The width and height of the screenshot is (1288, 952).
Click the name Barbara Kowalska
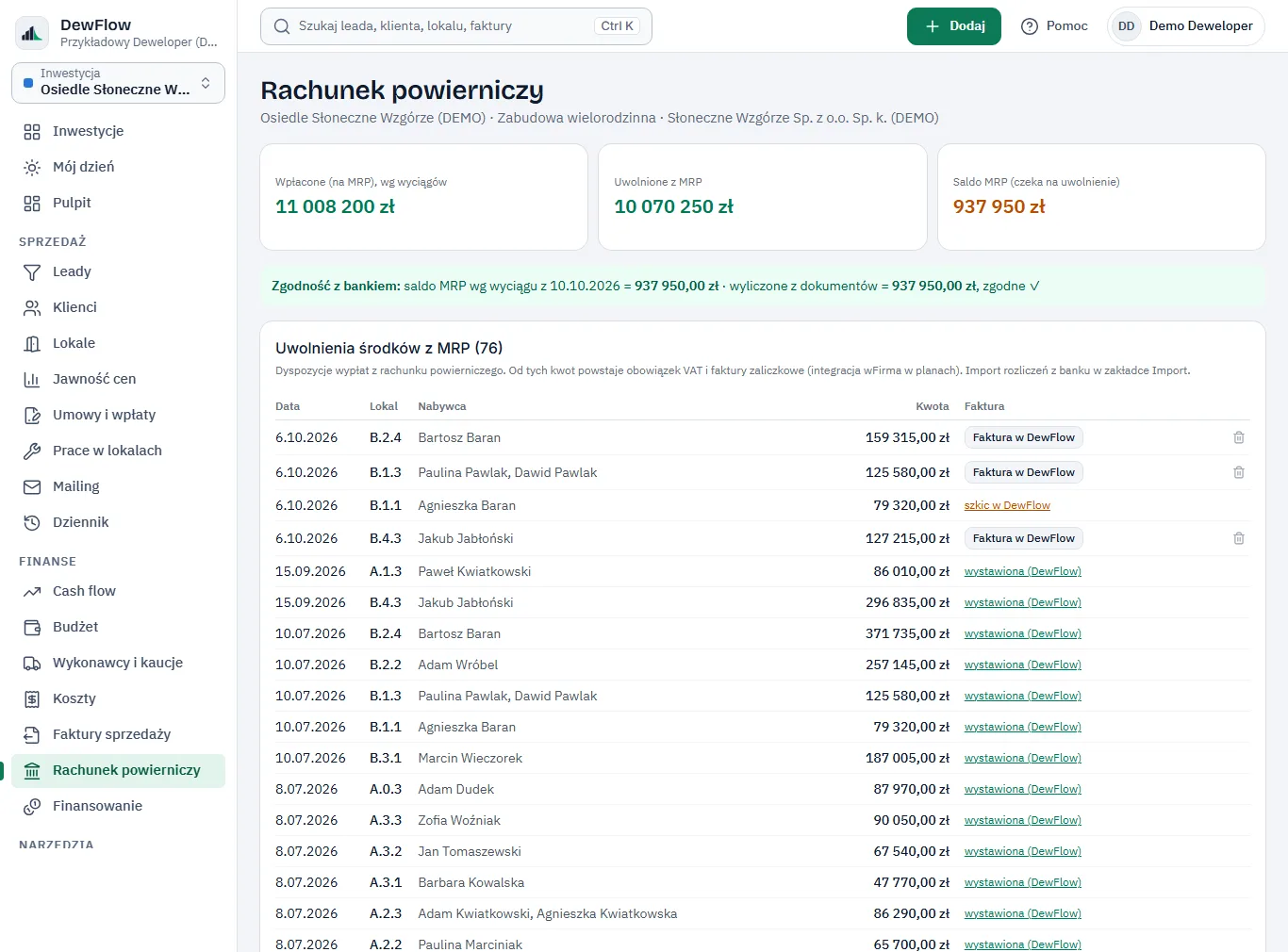tap(471, 882)
